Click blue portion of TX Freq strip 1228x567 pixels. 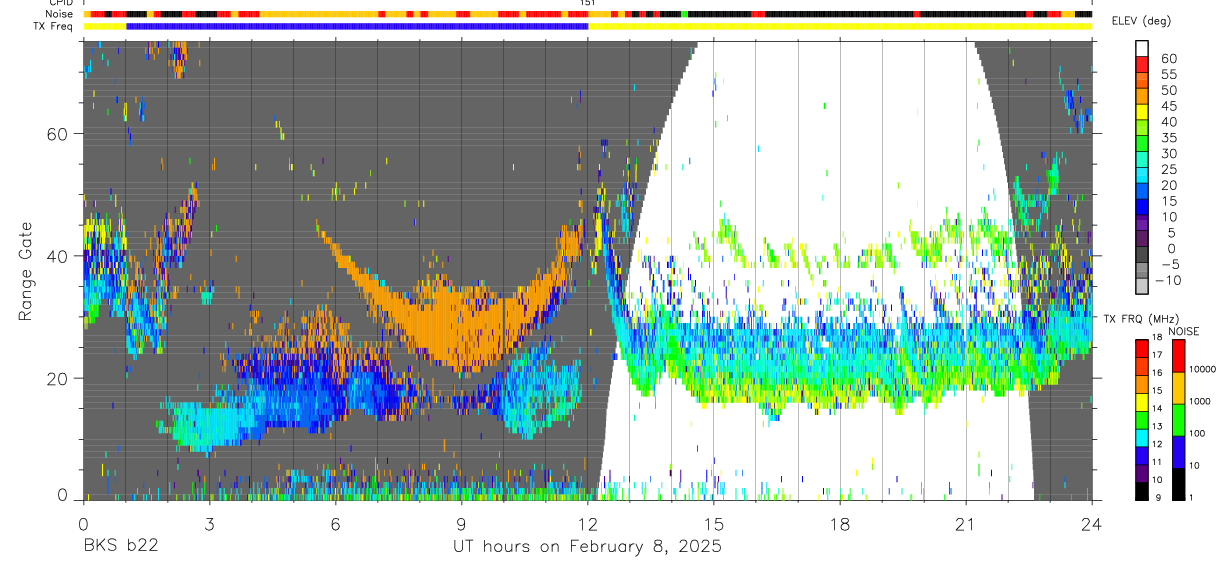click(357, 26)
